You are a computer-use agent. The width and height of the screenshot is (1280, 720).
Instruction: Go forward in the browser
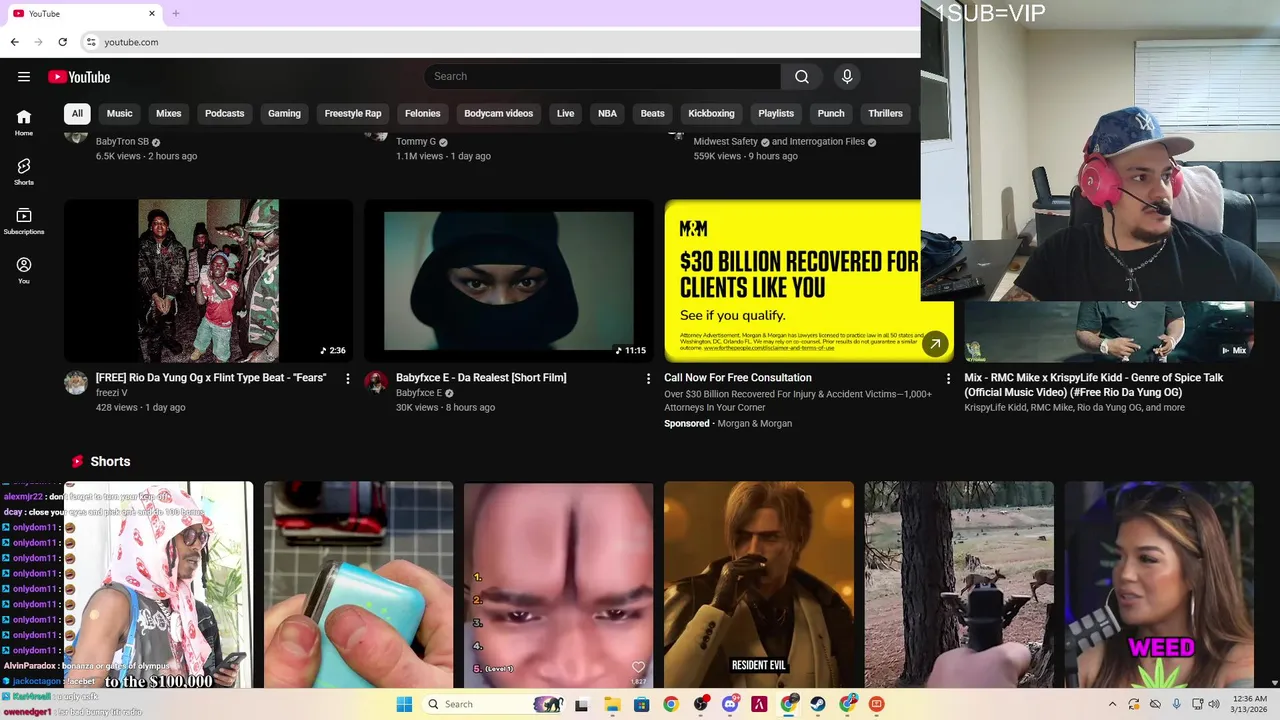(x=38, y=42)
